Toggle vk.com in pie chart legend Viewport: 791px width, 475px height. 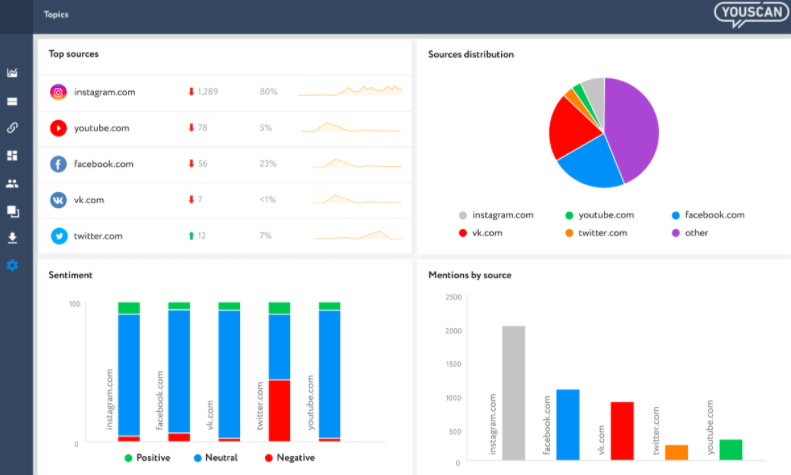(480, 233)
